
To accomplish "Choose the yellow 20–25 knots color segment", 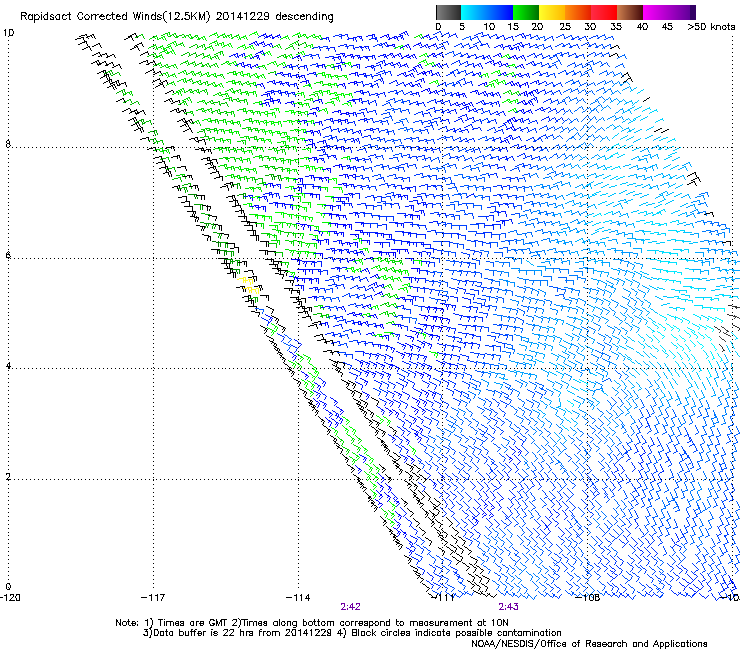I will point(552,12).
